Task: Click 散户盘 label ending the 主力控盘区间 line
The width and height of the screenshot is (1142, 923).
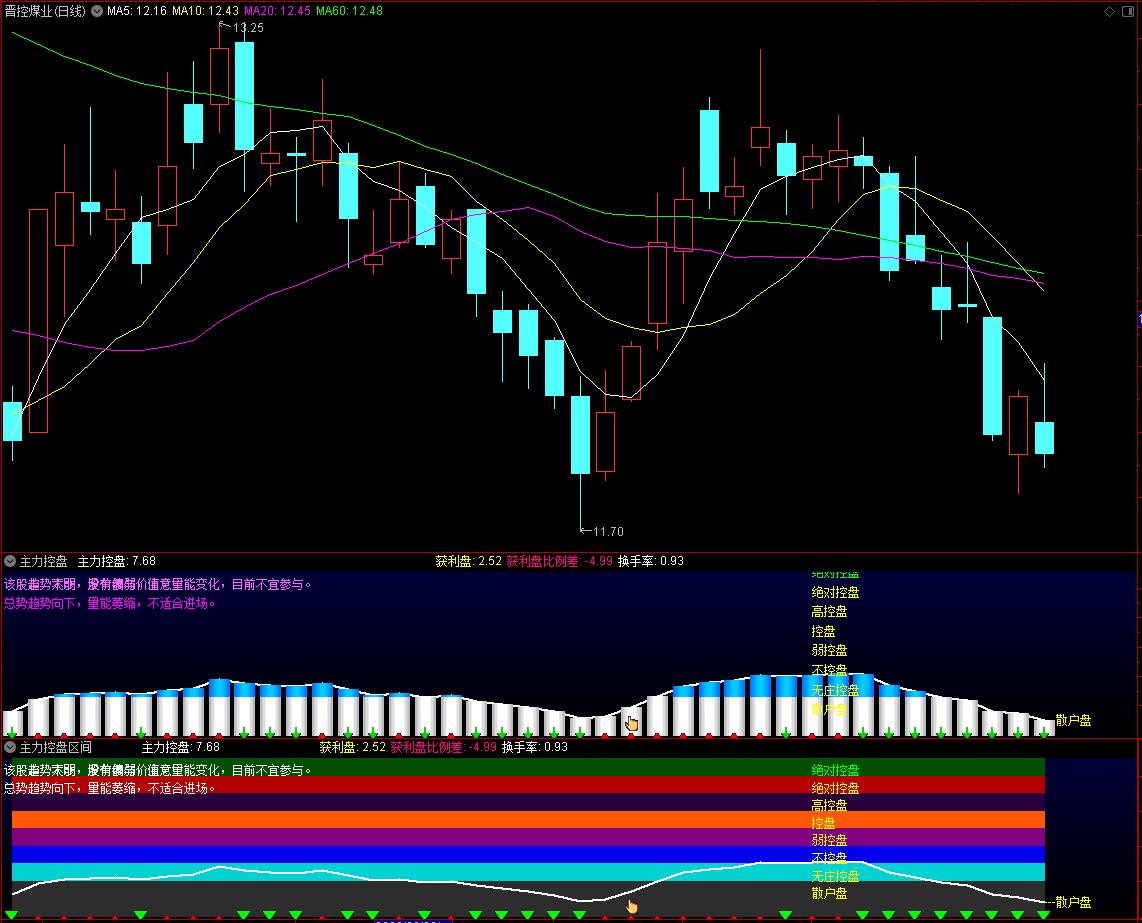Action: [x=1074, y=903]
